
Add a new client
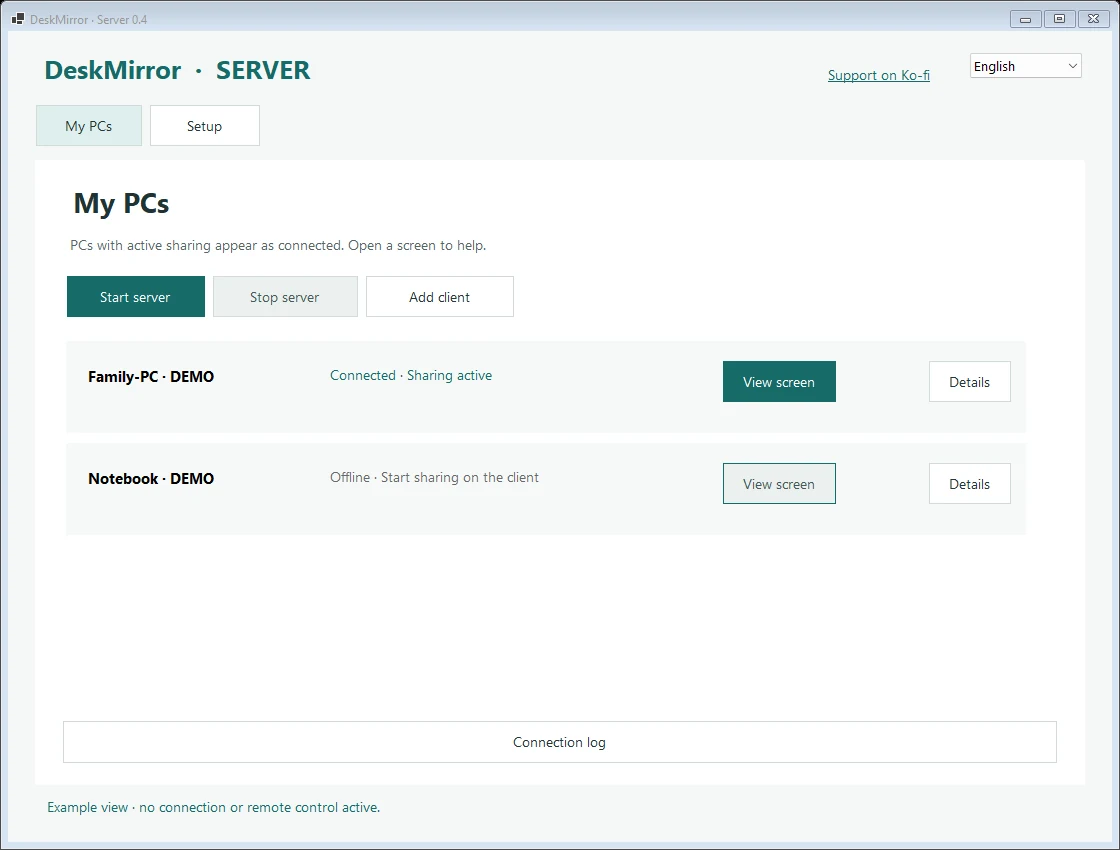pyautogui.click(x=439, y=296)
